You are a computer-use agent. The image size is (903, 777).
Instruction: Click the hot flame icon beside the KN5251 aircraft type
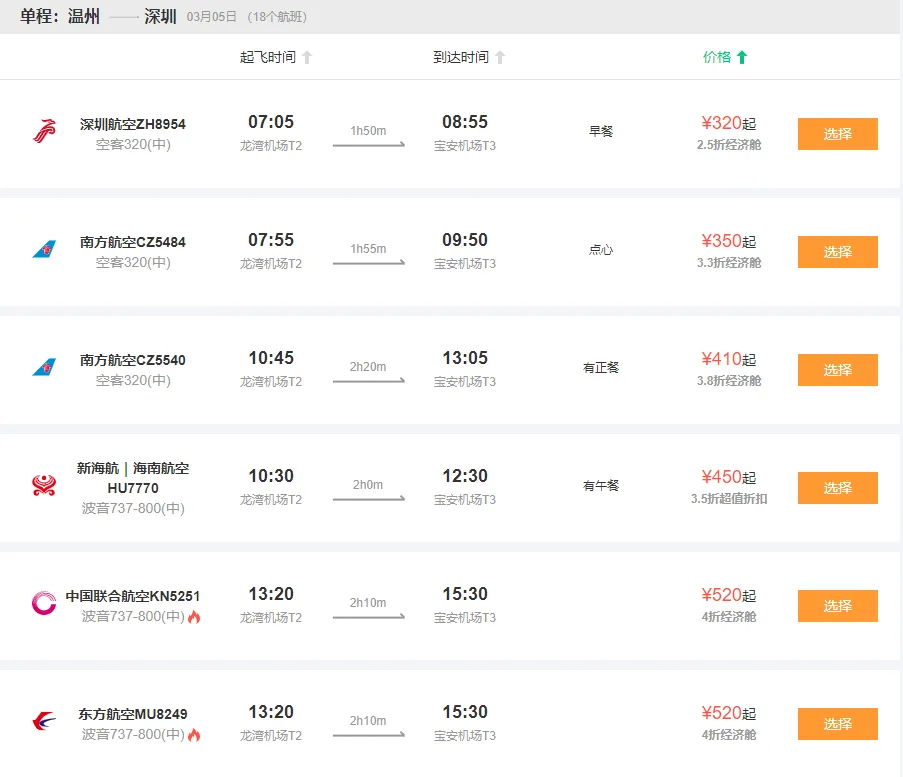[194, 617]
